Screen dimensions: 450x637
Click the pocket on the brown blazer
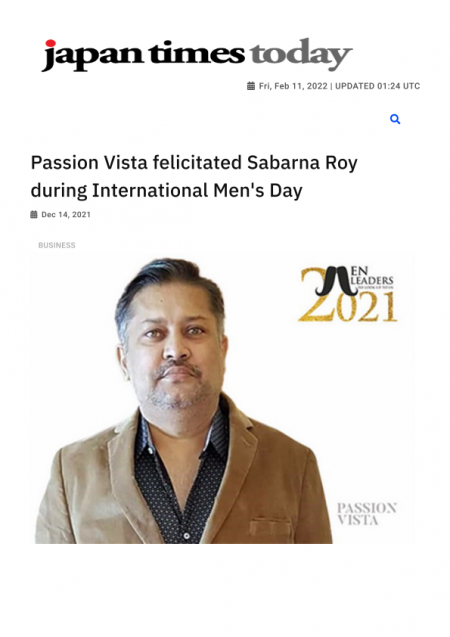tap(270, 529)
